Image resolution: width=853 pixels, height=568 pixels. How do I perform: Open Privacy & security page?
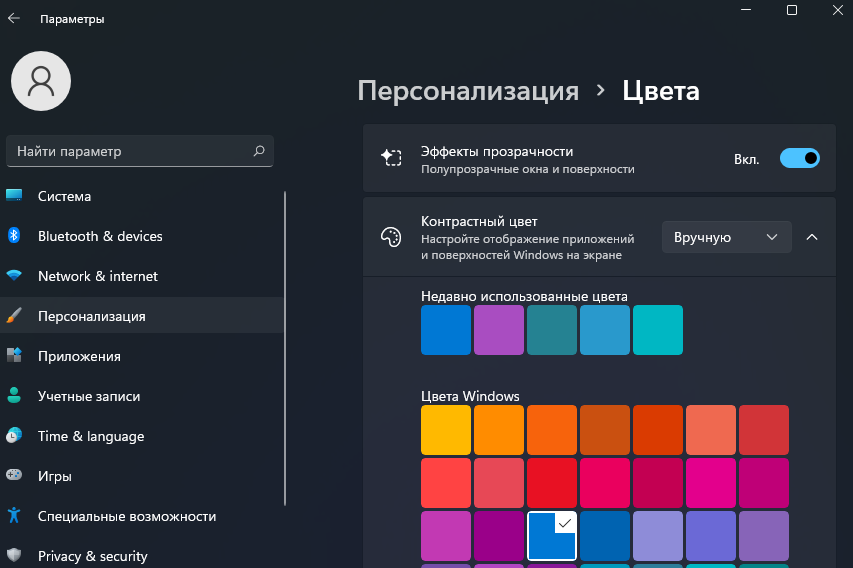click(142, 555)
